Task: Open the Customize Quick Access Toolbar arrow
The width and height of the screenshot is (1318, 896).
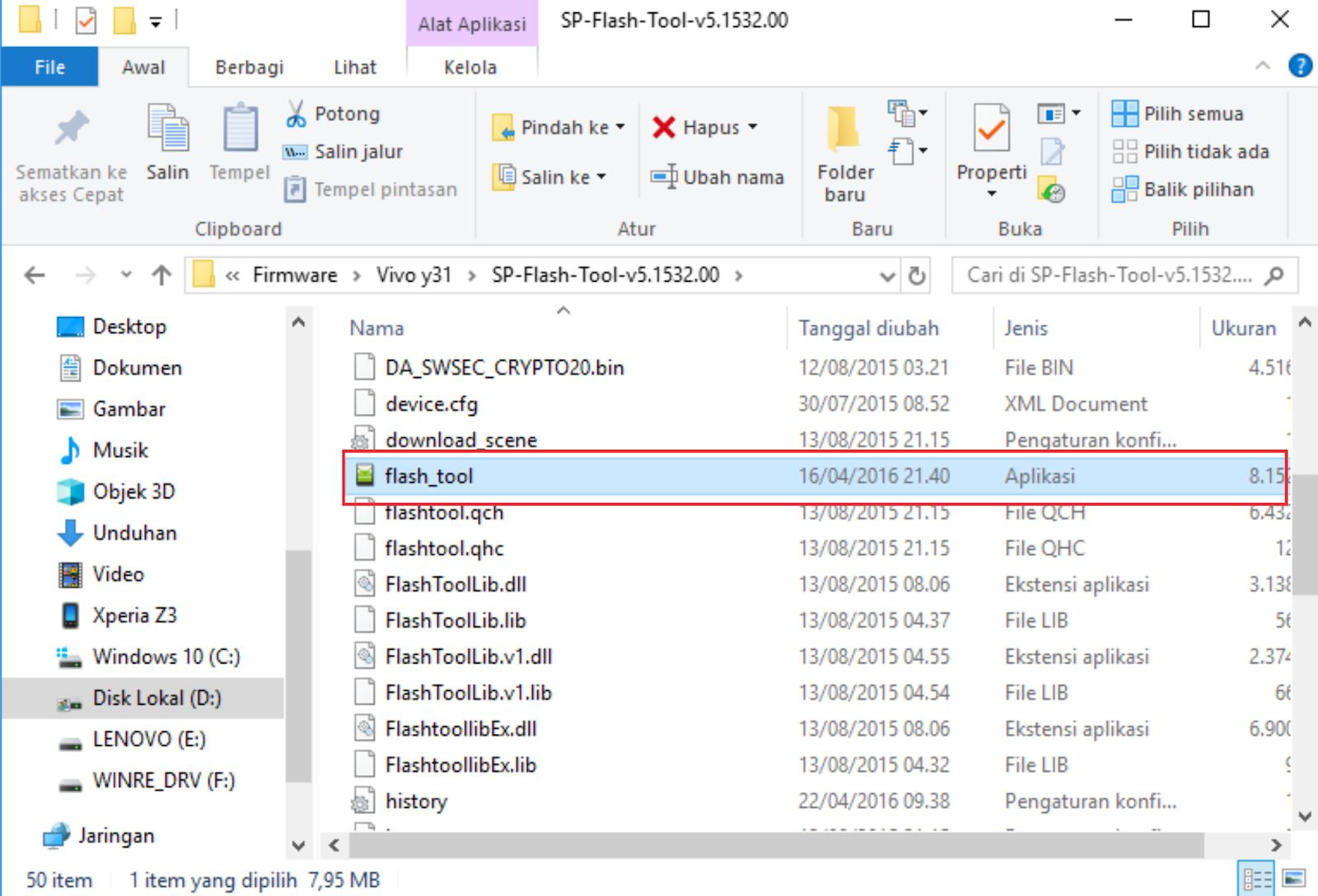Action: (156, 21)
